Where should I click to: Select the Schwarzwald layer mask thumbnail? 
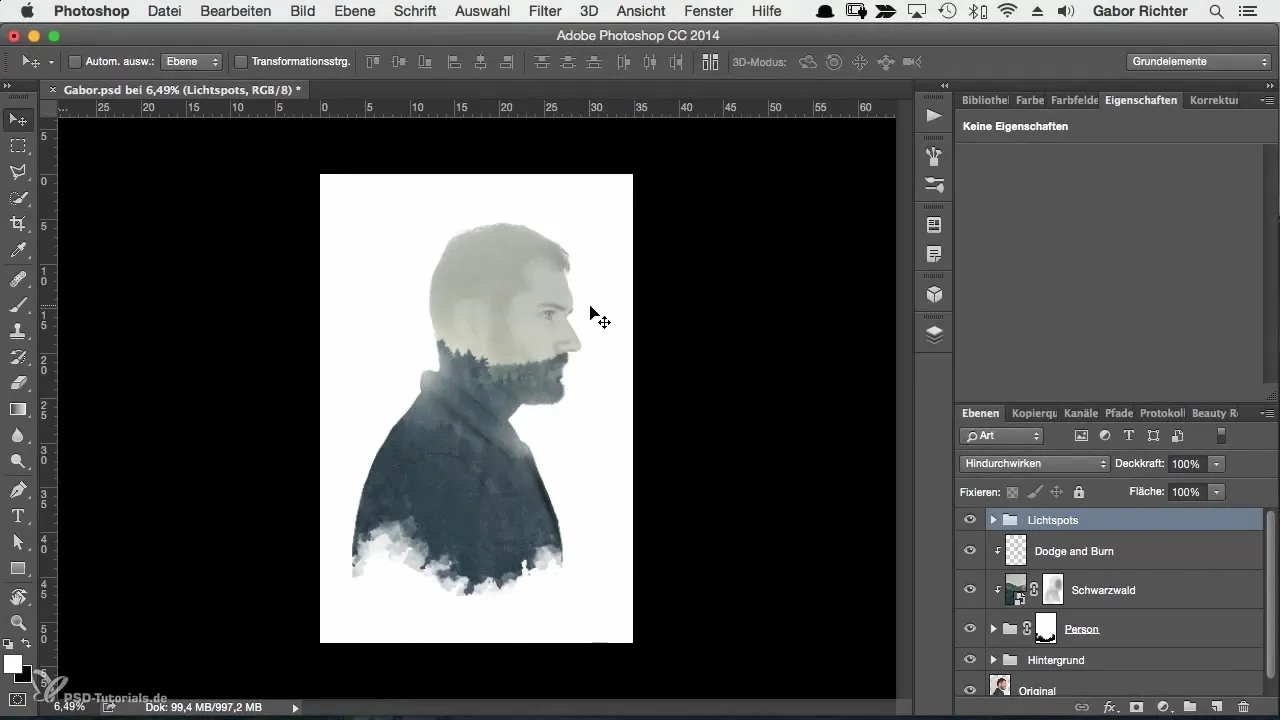[x=1053, y=590]
